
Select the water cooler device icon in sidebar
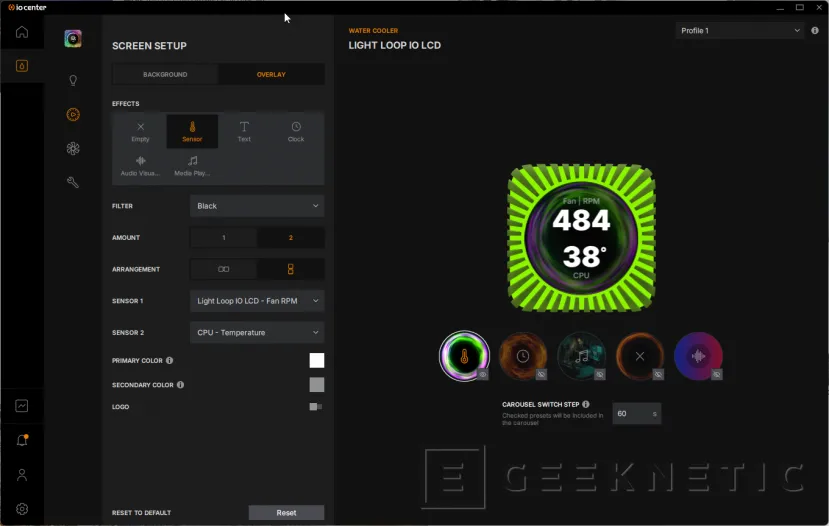[22, 66]
